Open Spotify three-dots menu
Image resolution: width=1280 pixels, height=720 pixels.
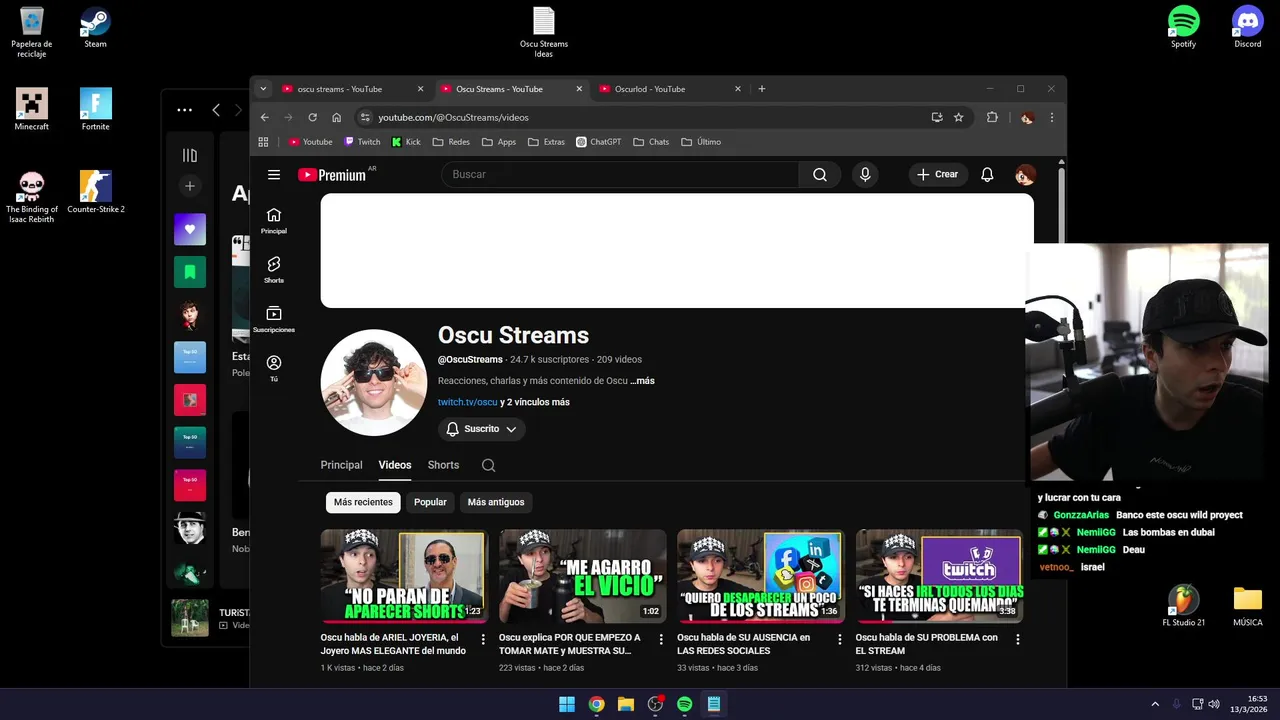[184, 110]
